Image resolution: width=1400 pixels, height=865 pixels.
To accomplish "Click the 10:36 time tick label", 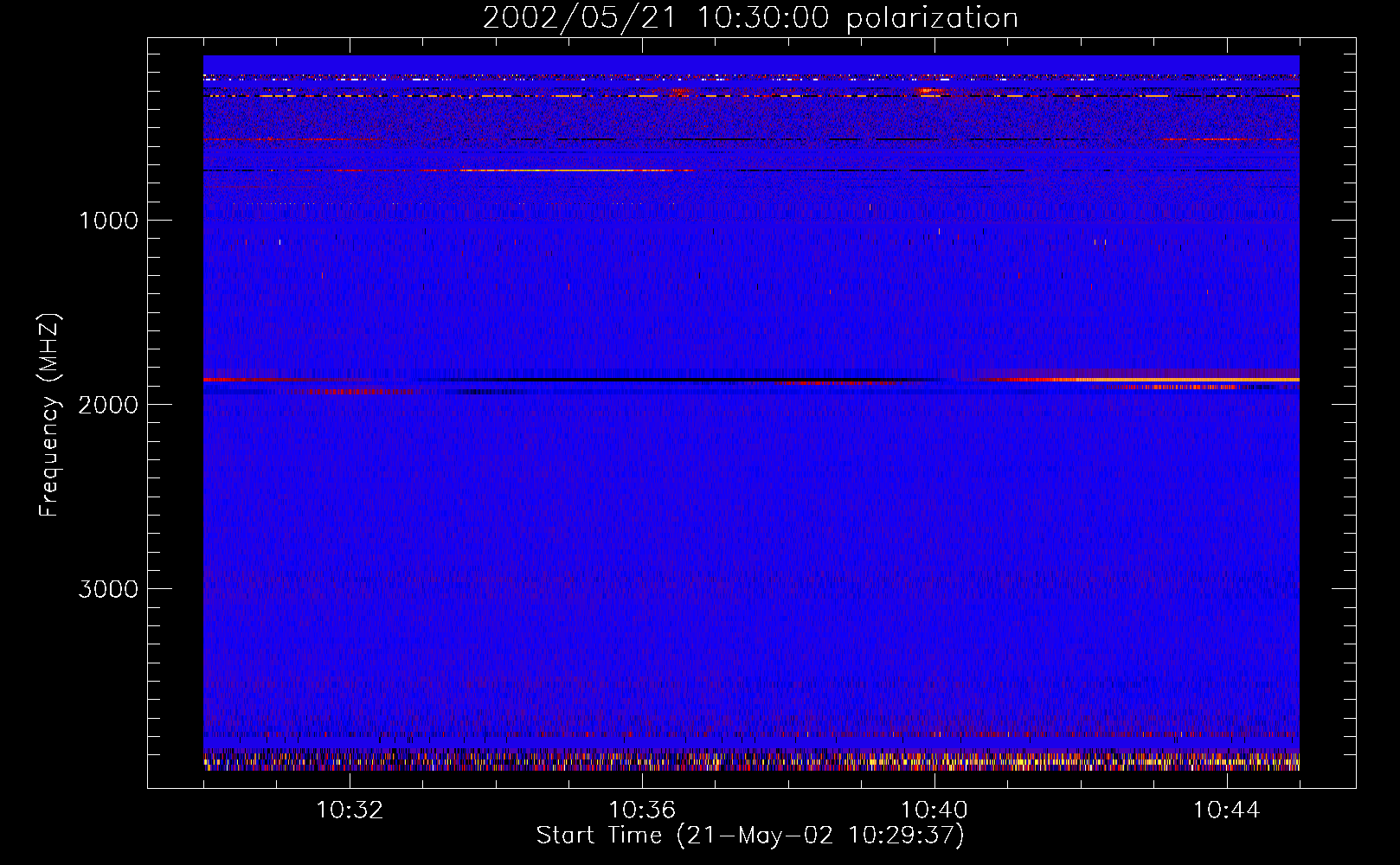I will coord(642,811).
